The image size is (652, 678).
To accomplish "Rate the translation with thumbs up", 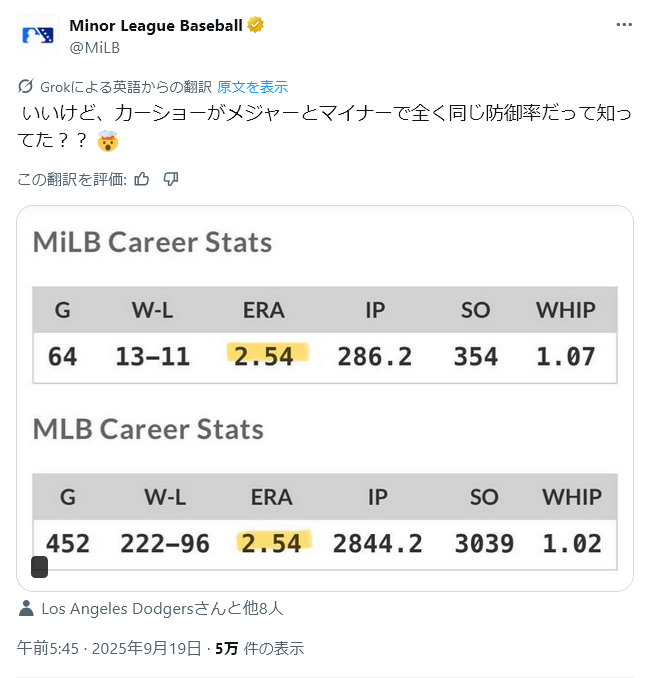I will click(141, 179).
